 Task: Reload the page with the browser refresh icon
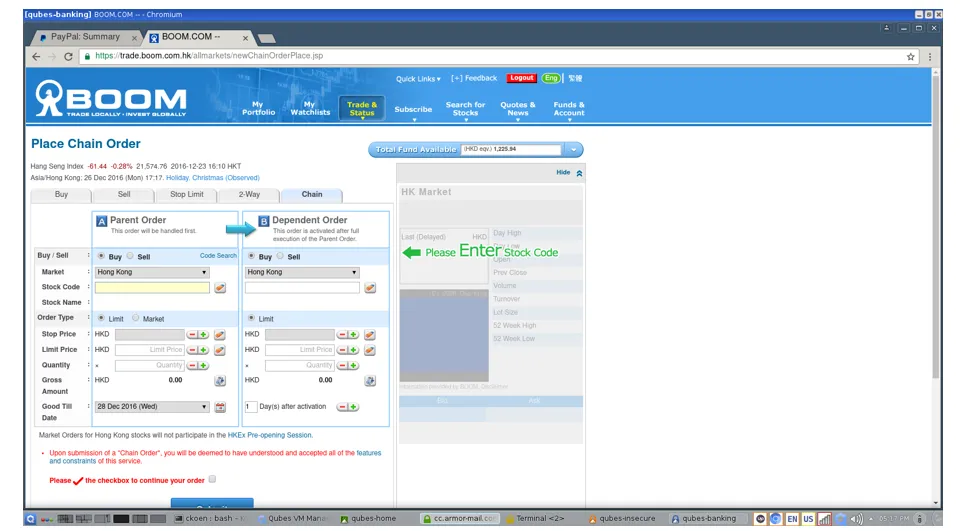tap(69, 56)
